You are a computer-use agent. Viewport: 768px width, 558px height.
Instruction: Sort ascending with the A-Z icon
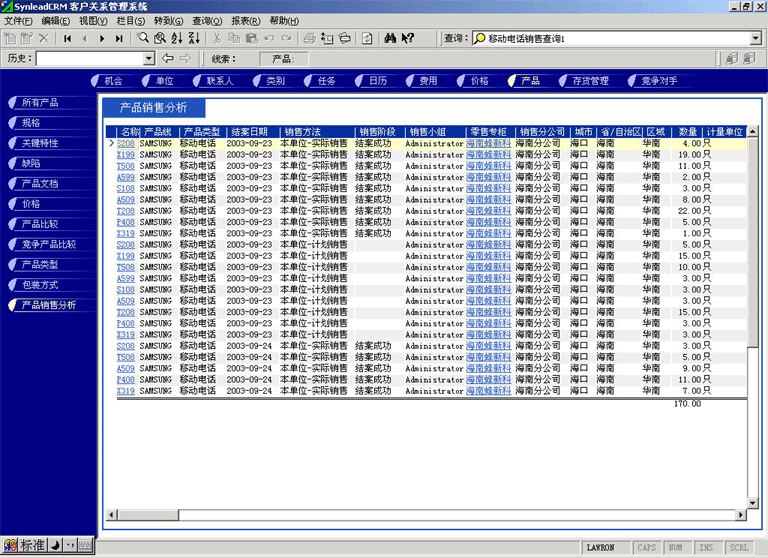coord(177,38)
